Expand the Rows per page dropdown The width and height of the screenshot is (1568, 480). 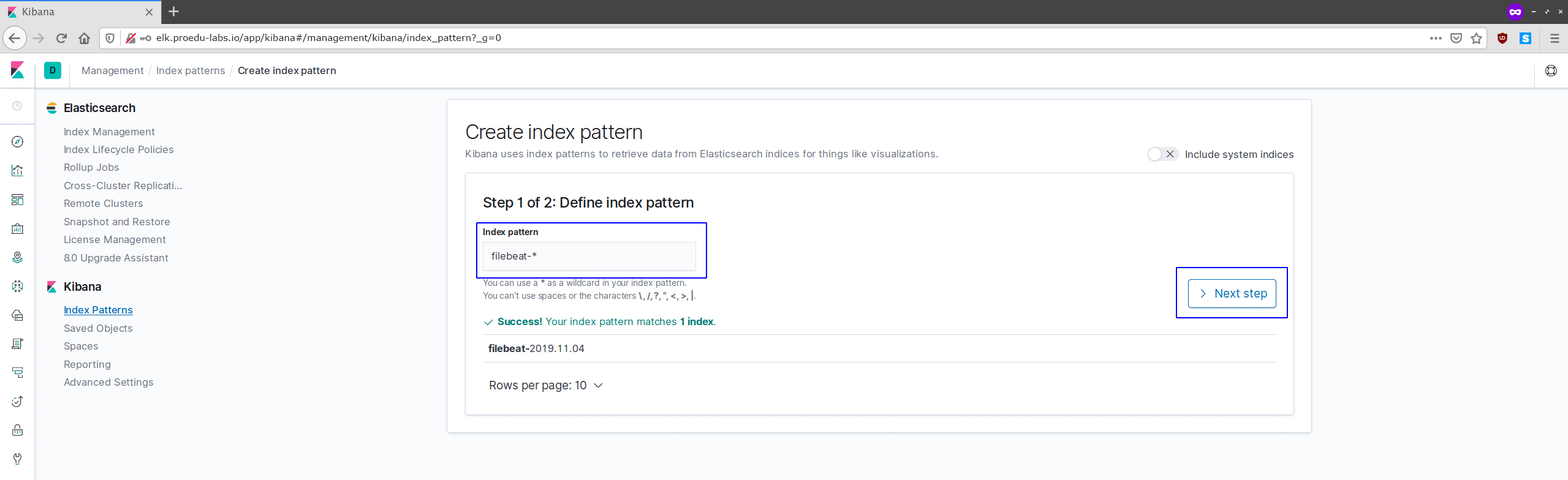545,385
